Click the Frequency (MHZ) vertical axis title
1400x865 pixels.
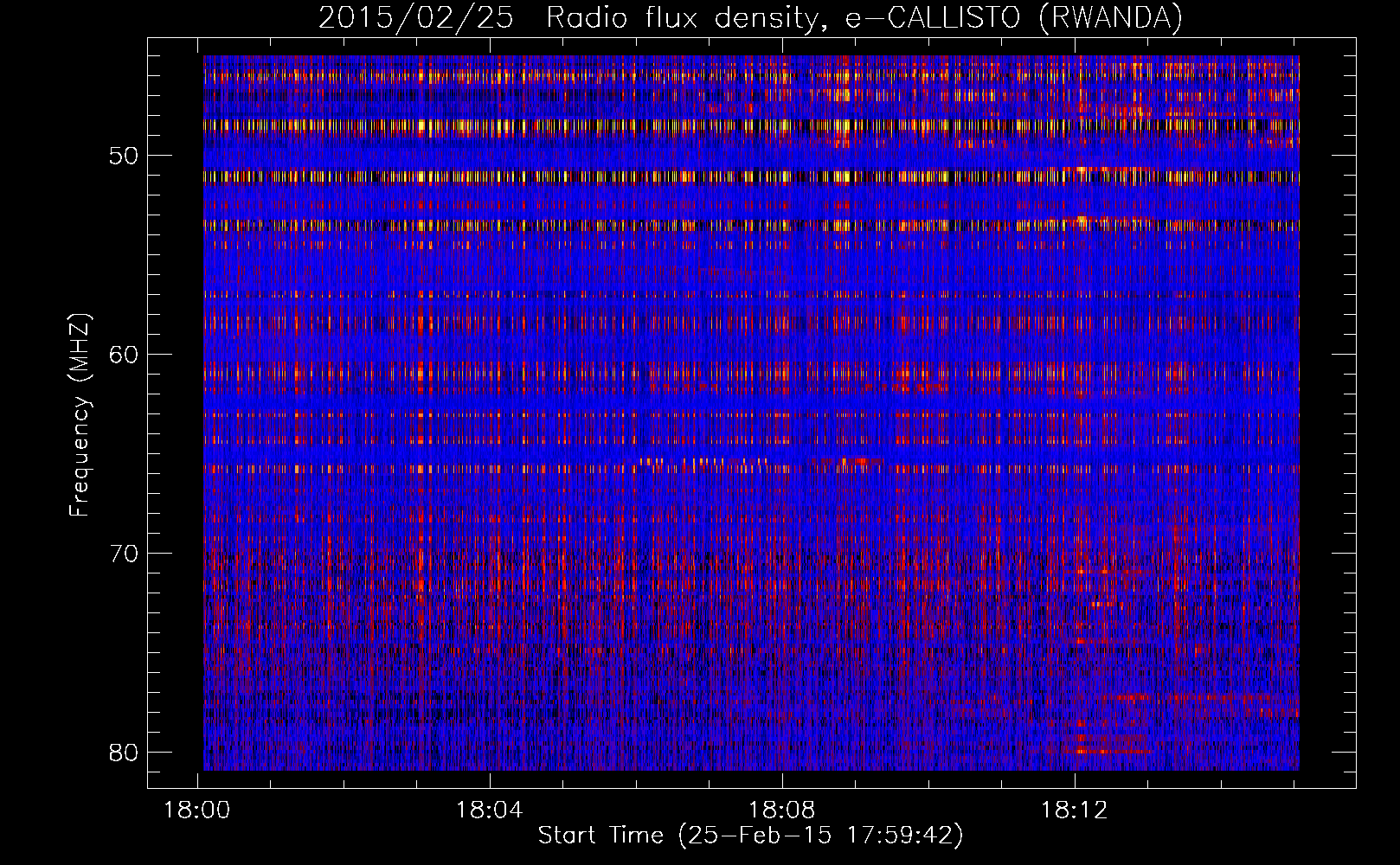(x=80, y=415)
